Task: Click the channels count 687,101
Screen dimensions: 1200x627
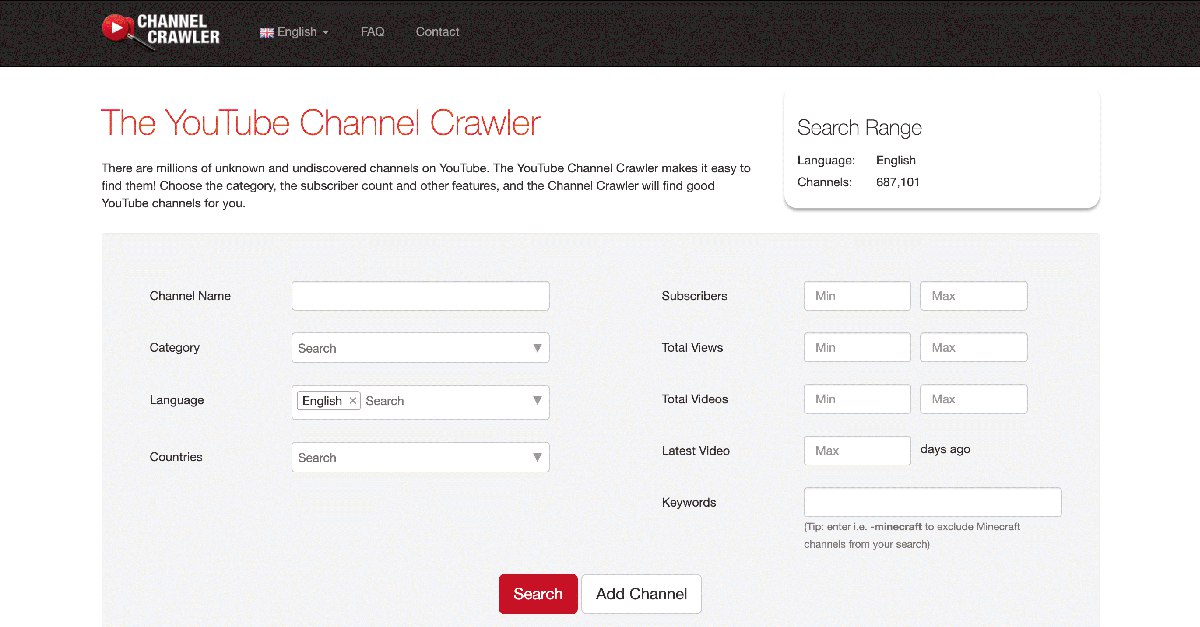Action: [898, 182]
